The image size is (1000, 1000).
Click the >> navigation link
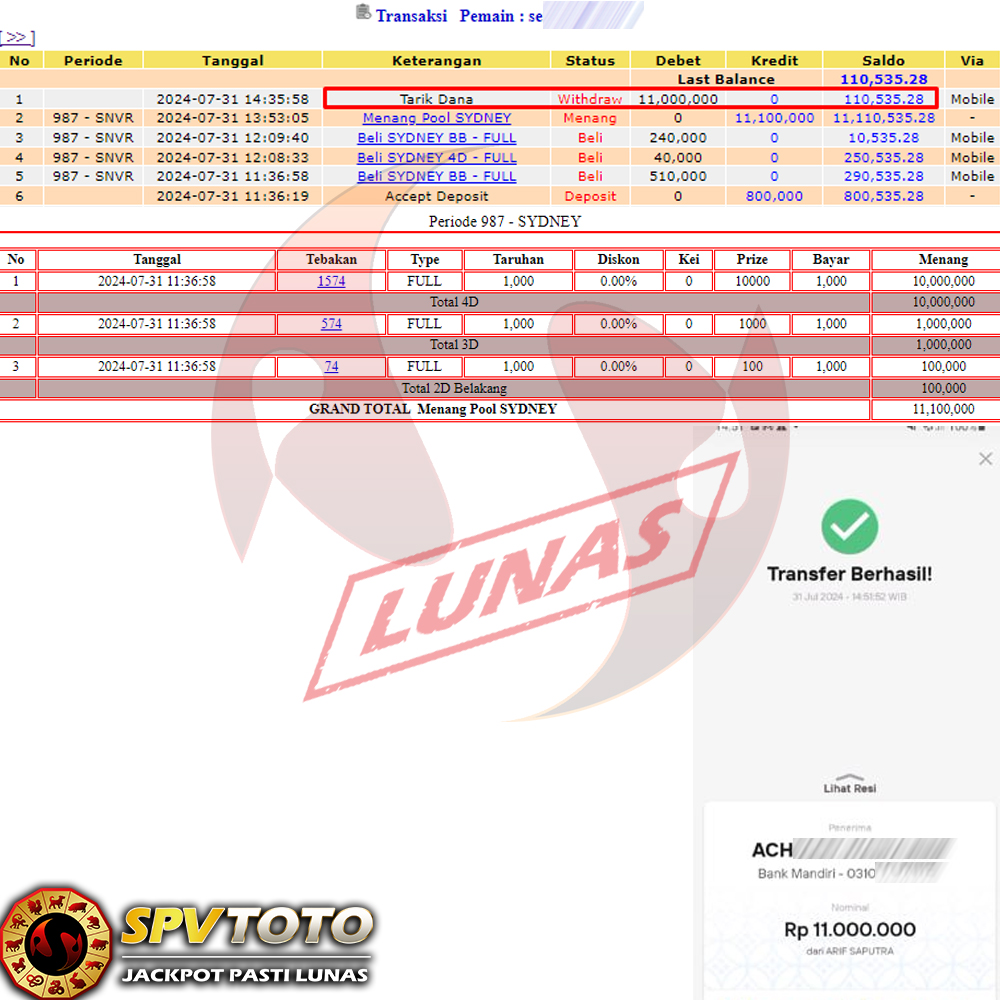click(x=17, y=38)
